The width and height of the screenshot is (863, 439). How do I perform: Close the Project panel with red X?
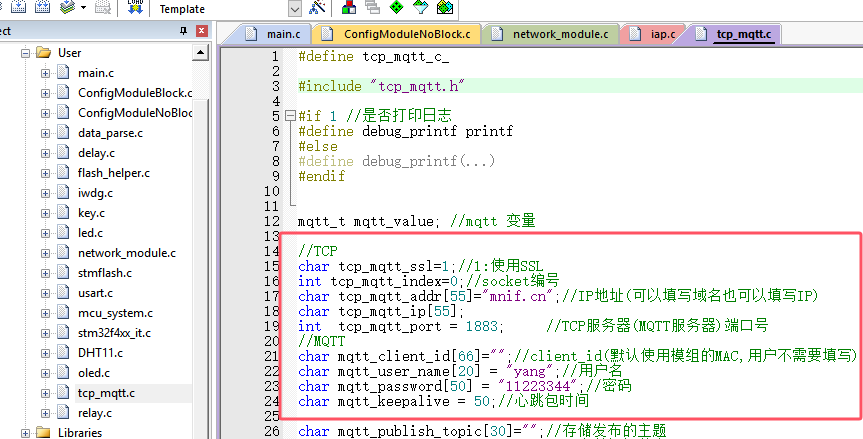click(x=201, y=31)
